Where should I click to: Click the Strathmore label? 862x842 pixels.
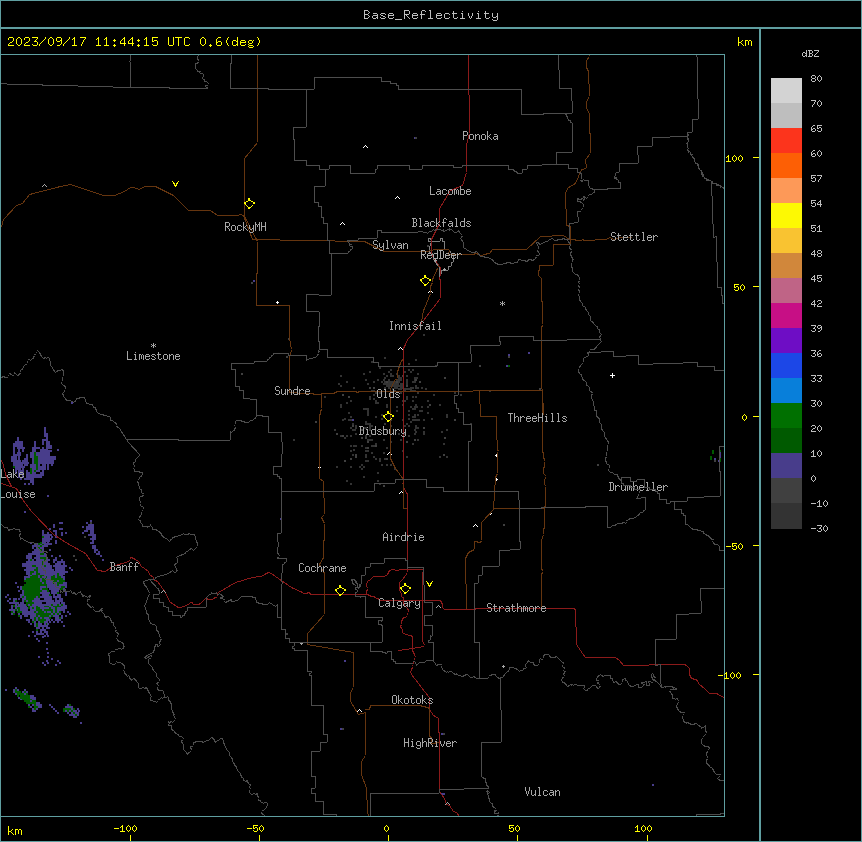(x=516, y=608)
